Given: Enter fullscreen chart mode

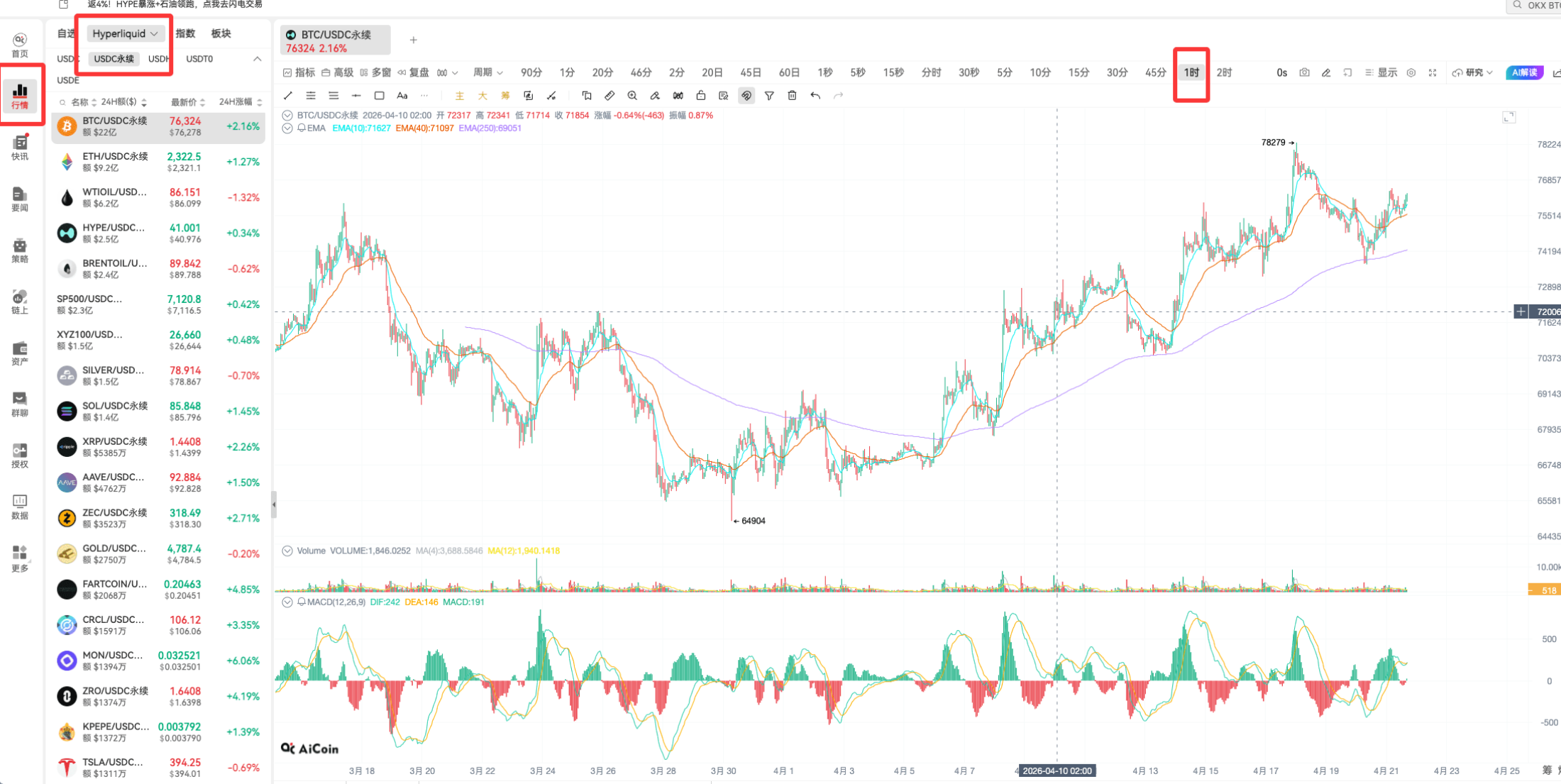Looking at the screenshot, I should [1433, 72].
